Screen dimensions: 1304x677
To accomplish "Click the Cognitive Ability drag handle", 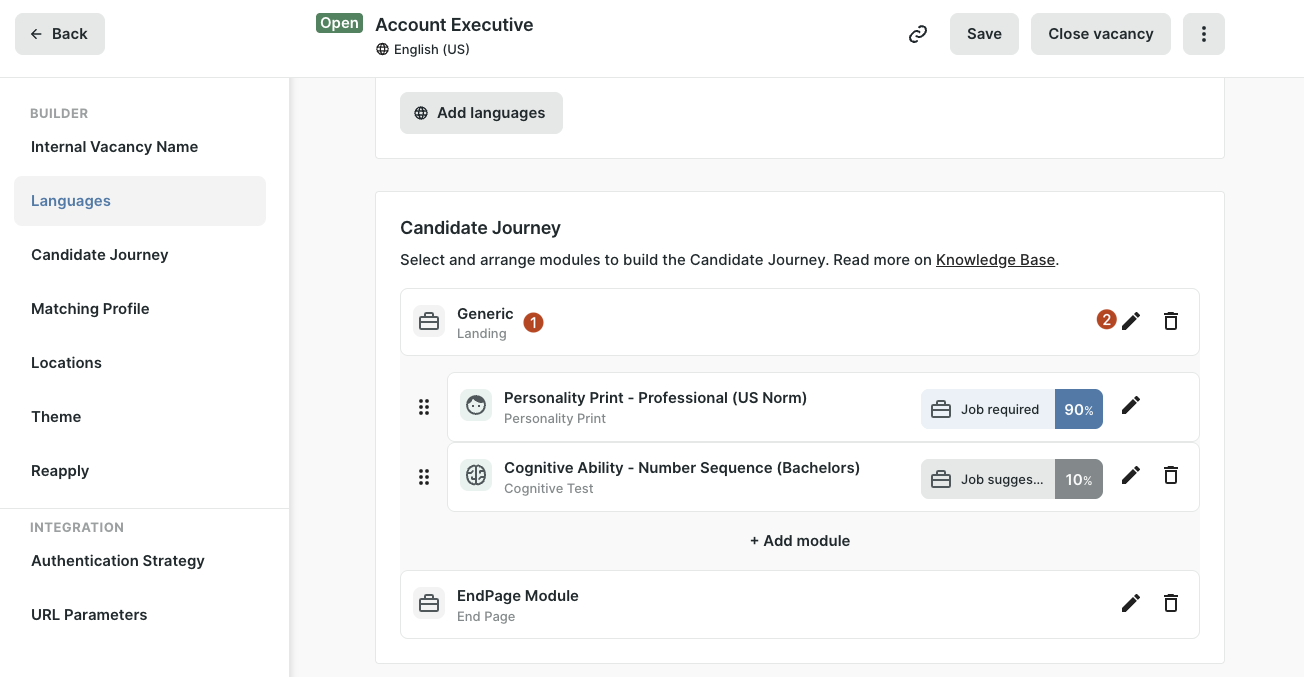I will pyautogui.click(x=424, y=477).
